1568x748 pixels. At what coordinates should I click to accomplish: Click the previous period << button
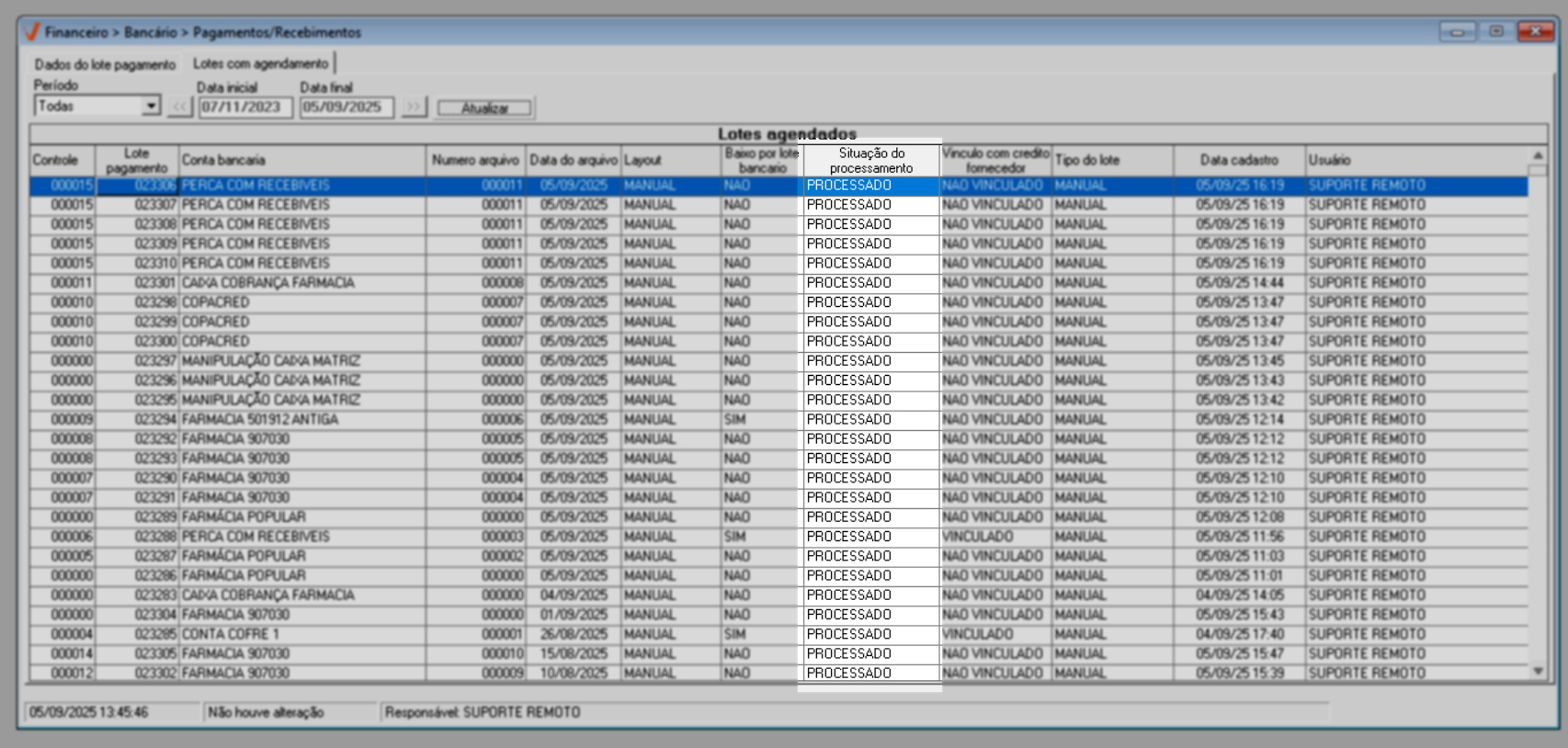point(179,108)
